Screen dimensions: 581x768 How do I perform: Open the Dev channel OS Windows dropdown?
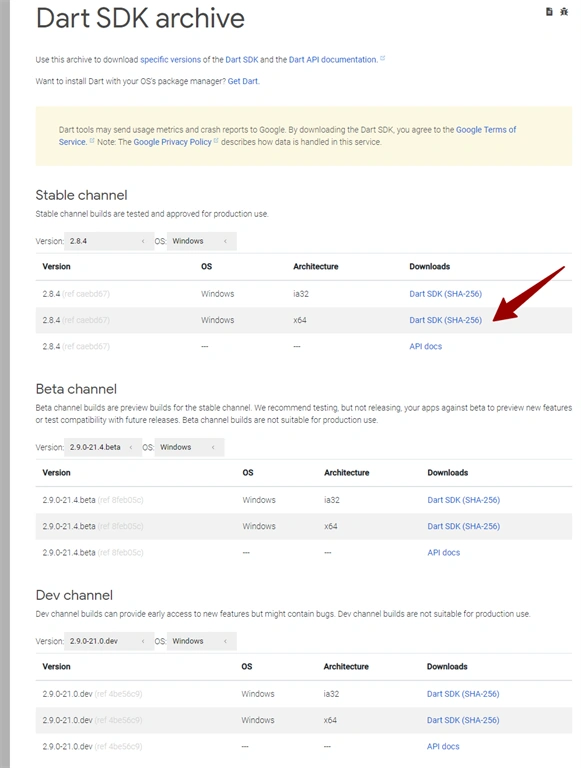pos(201,641)
